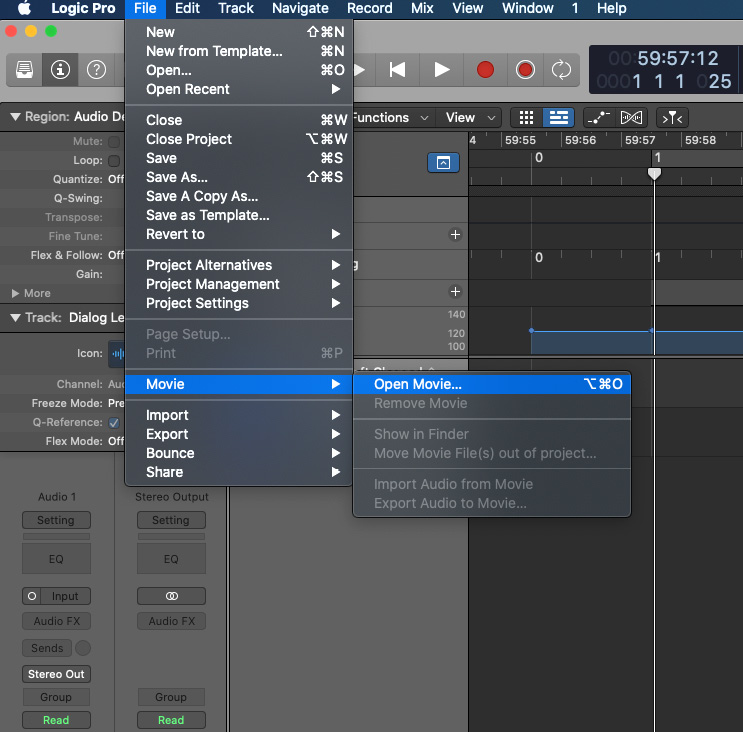
Task: Click the Catch Playhead button
Action: point(672,117)
